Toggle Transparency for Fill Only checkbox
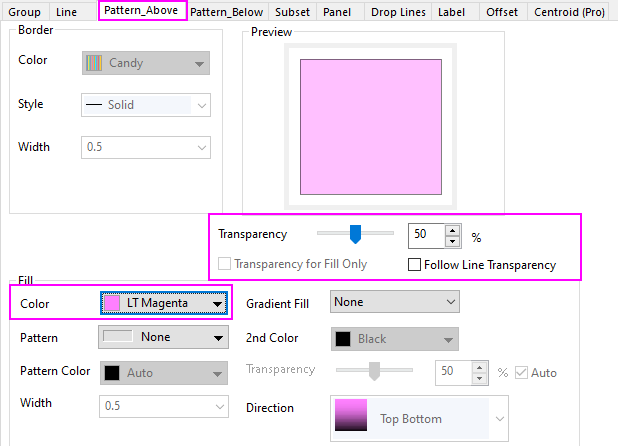Viewport: 618px width, 446px height. pyautogui.click(x=225, y=265)
